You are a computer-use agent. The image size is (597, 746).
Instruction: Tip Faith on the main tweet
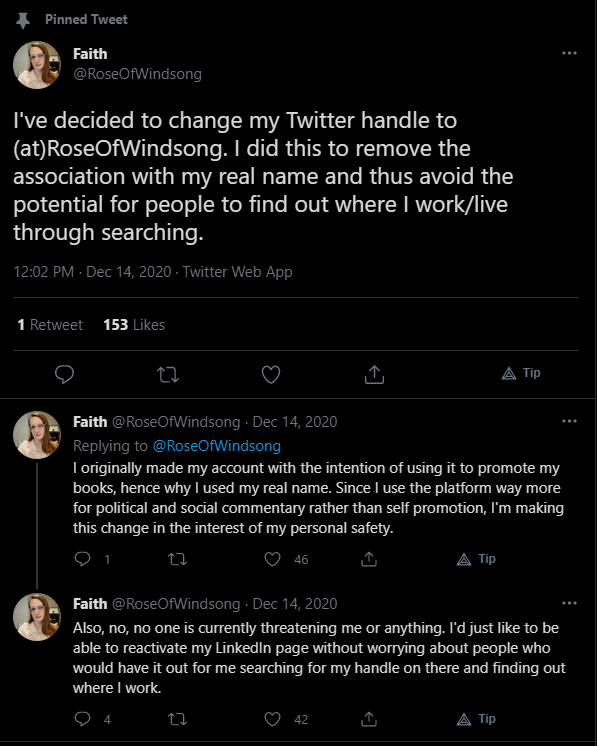pos(521,373)
